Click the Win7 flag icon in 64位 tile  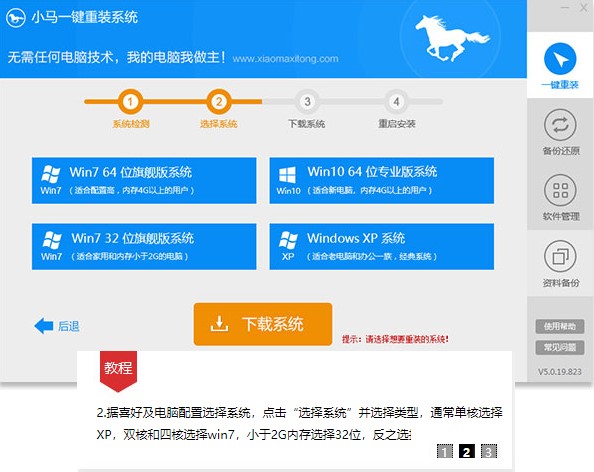[x=50, y=175]
